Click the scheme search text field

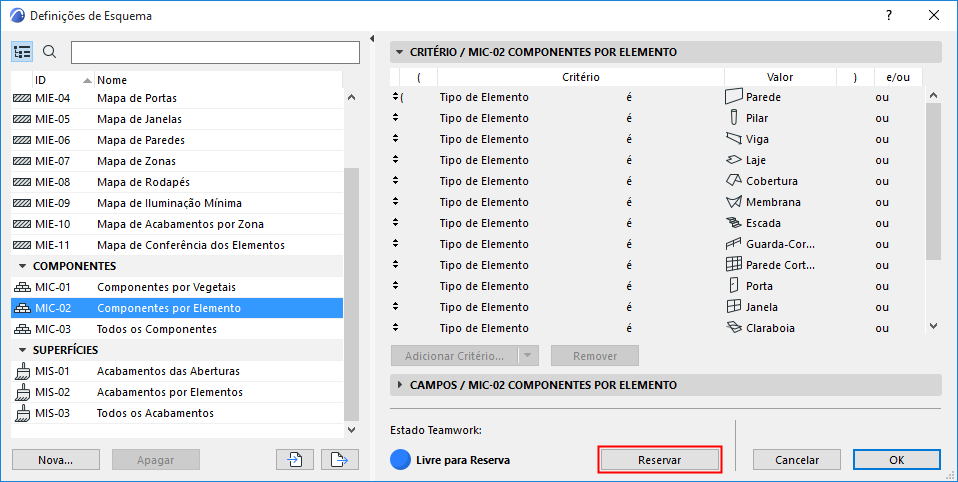pyautogui.click(x=215, y=52)
